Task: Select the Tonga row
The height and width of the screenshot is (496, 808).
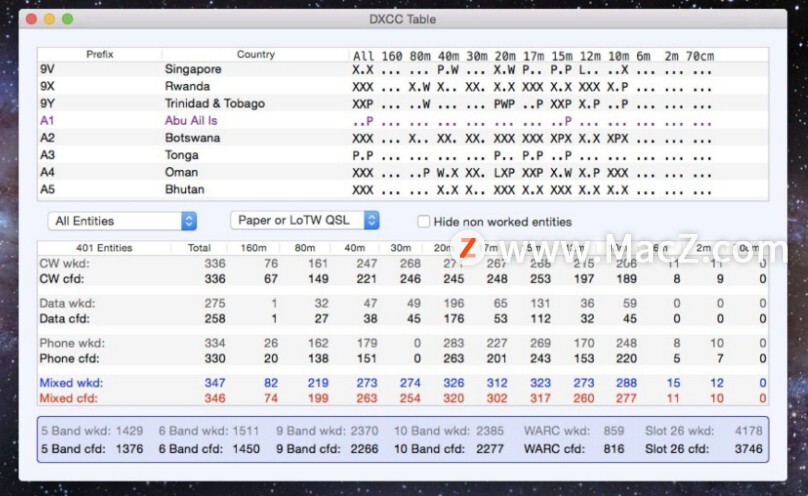Action: point(403,155)
